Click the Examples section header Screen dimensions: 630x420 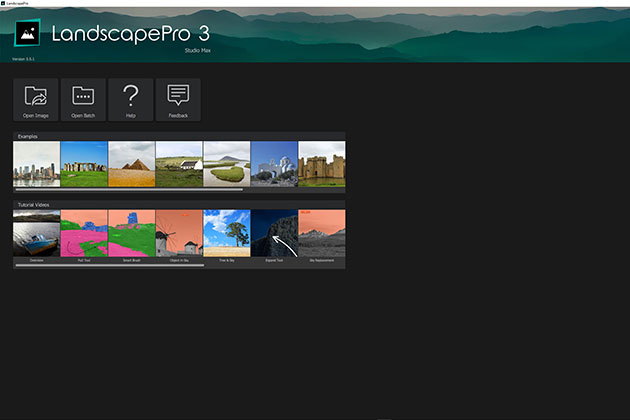[179, 136]
